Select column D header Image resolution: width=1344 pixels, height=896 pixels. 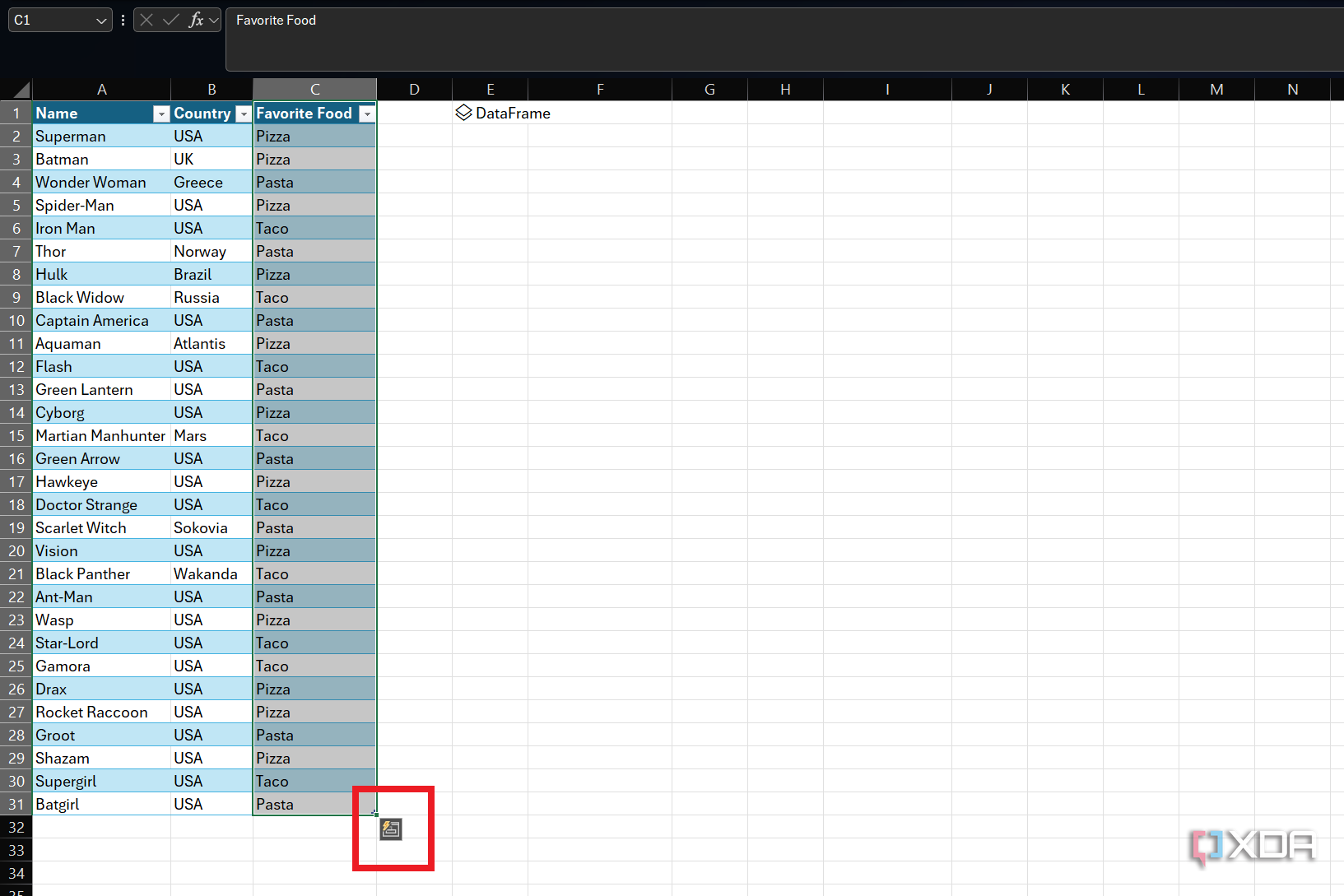(414, 90)
